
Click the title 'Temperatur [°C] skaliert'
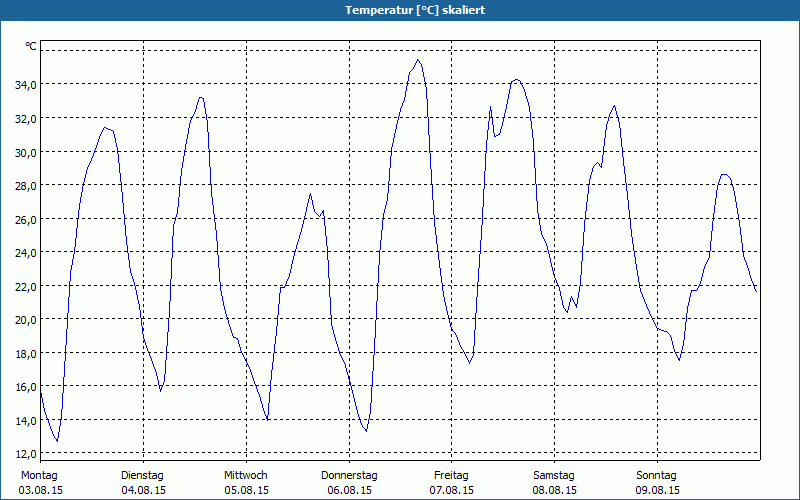[415, 10]
